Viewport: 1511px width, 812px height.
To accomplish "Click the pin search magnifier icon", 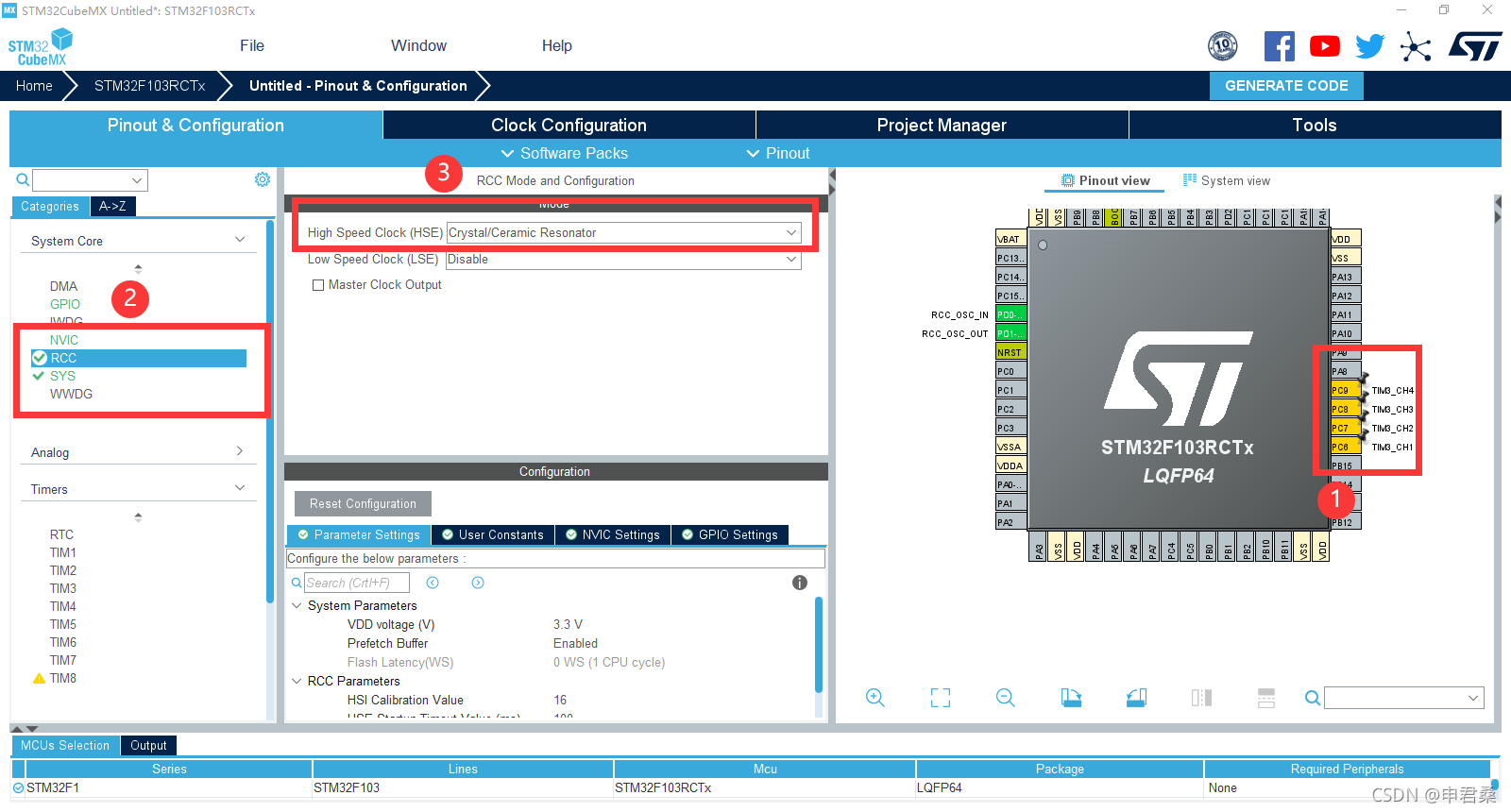I will coord(1313,698).
